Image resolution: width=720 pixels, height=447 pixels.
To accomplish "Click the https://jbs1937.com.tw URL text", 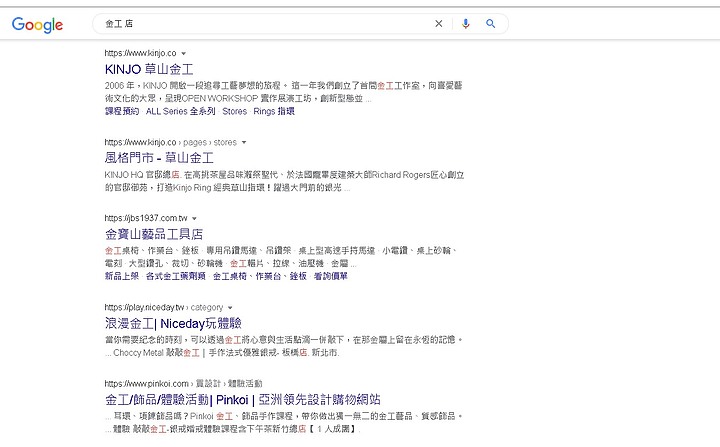I will [x=146, y=218].
